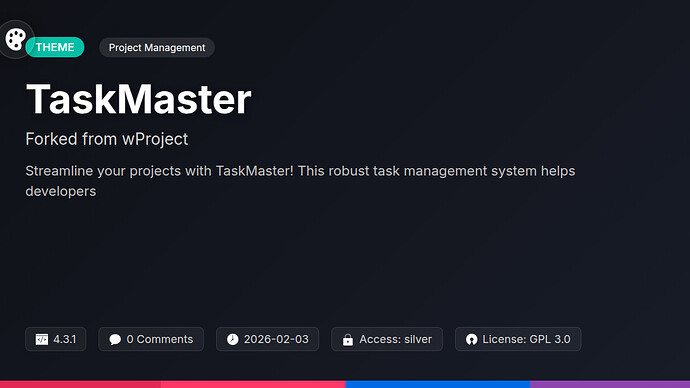Open the License: GPL 3.0 badge
This screenshot has height=388, width=690.
pos(518,339)
